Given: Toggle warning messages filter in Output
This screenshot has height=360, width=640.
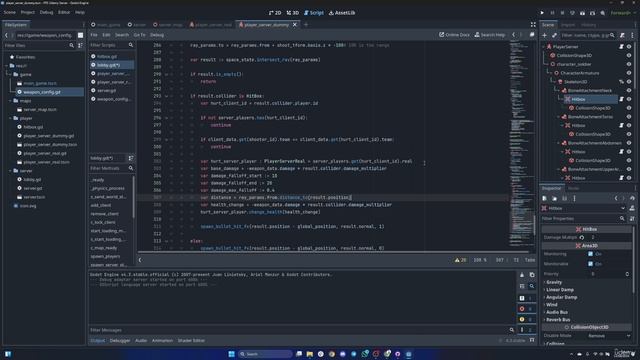Looking at the screenshot, I should (526, 319).
